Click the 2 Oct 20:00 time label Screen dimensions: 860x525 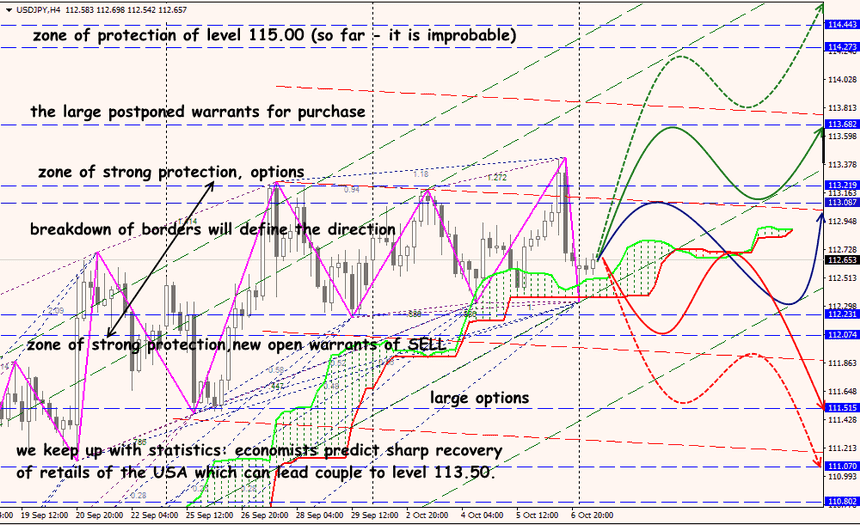427,516
